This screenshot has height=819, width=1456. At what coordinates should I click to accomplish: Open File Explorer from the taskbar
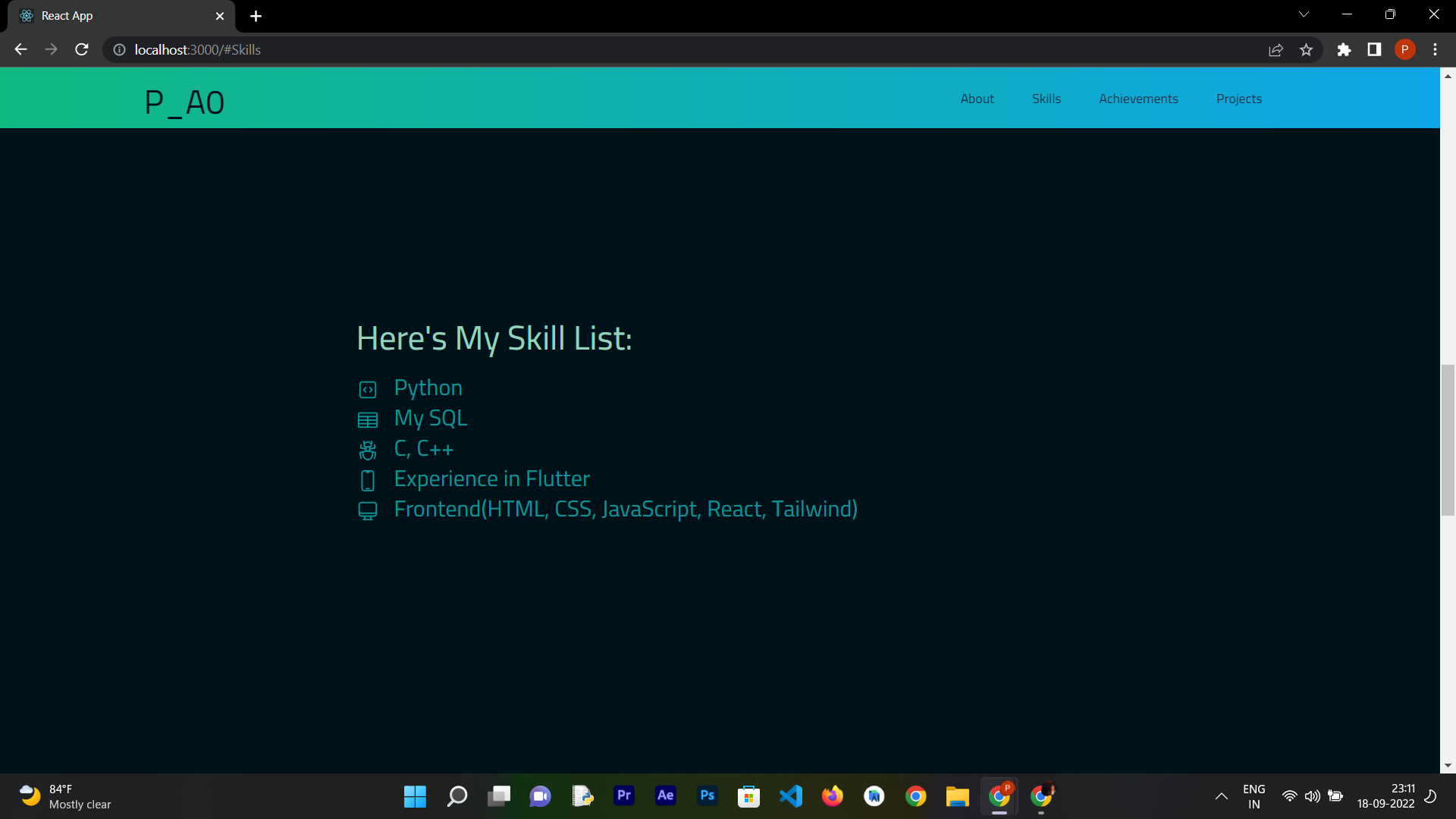[957, 795]
